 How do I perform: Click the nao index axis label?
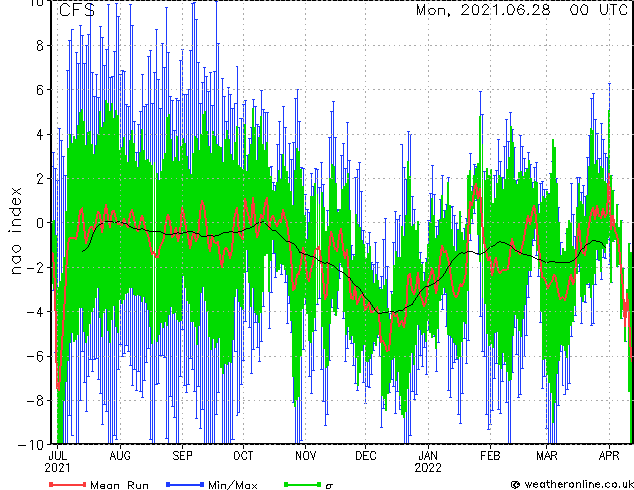[x=15, y=231]
